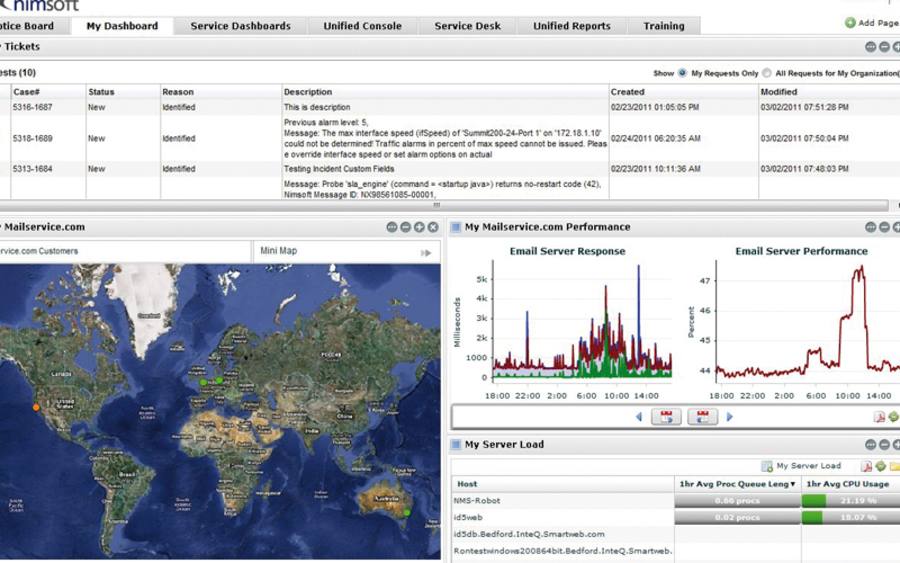Sort tickets by Modified column
The width and height of the screenshot is (900, 563).
coord(829,92)
